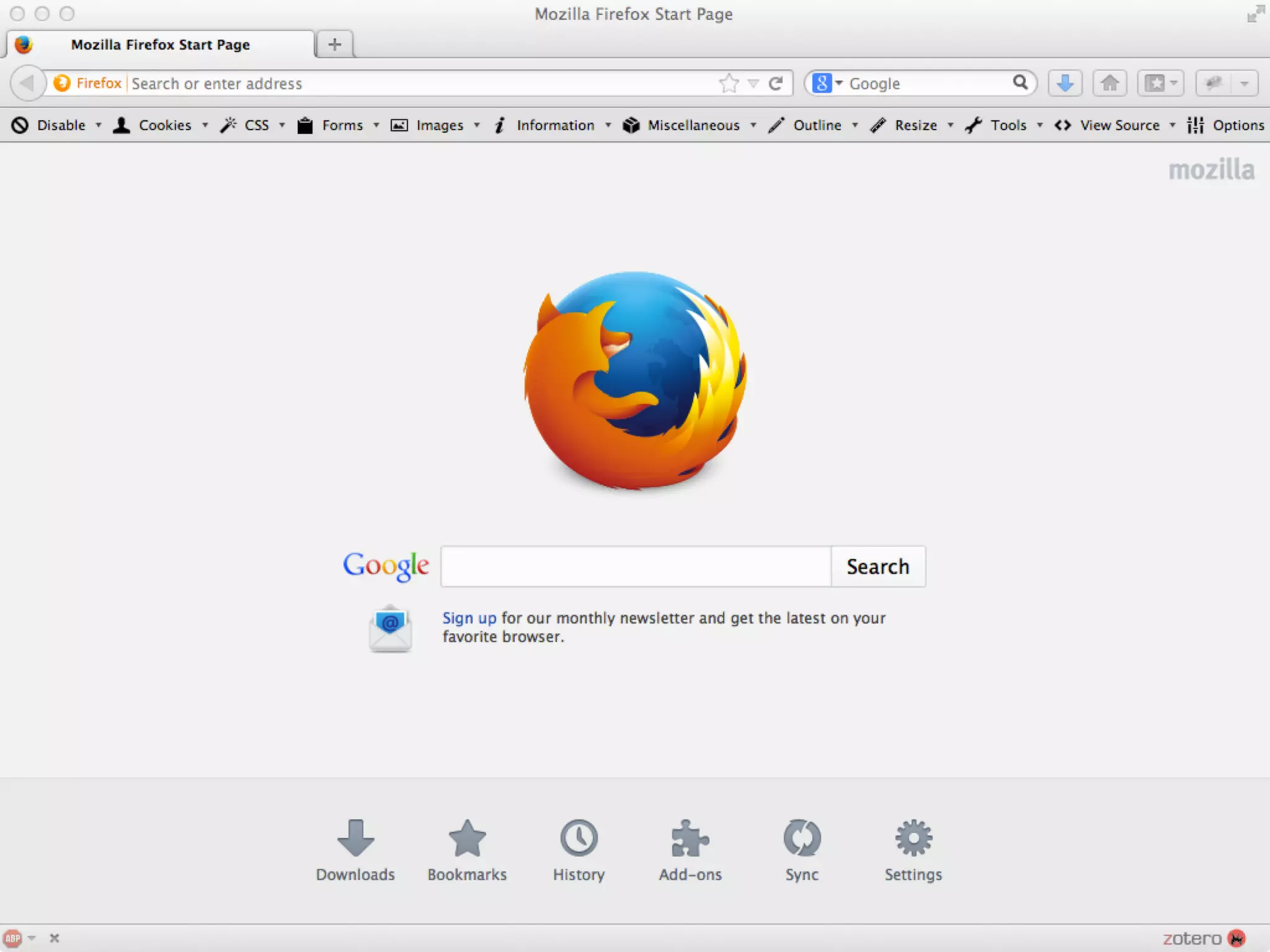
Task: Reload the page using the refresh icon
Action: pos(776,83)
